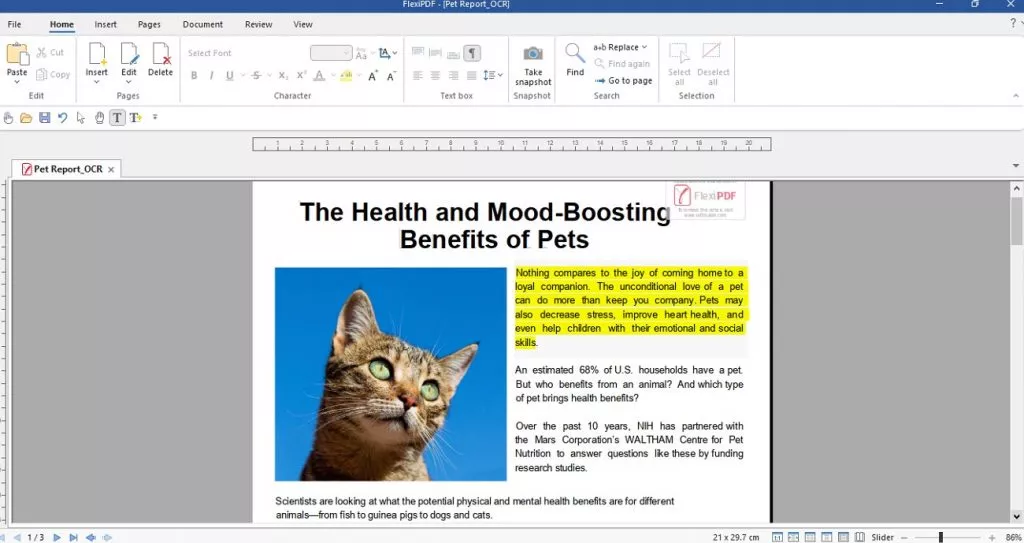Jump to last page arrow in status bar
This screenshot has width=1024, height=543.
pyautogui.click(x=73, y=537)
